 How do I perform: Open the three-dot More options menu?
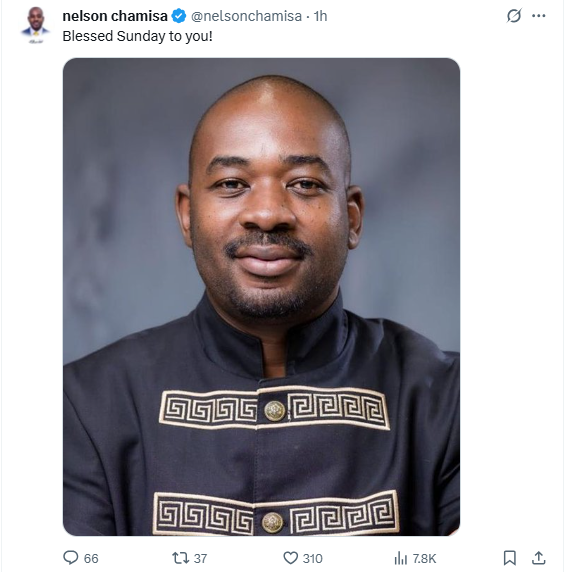pyautogui.click(x=538, y=16)
